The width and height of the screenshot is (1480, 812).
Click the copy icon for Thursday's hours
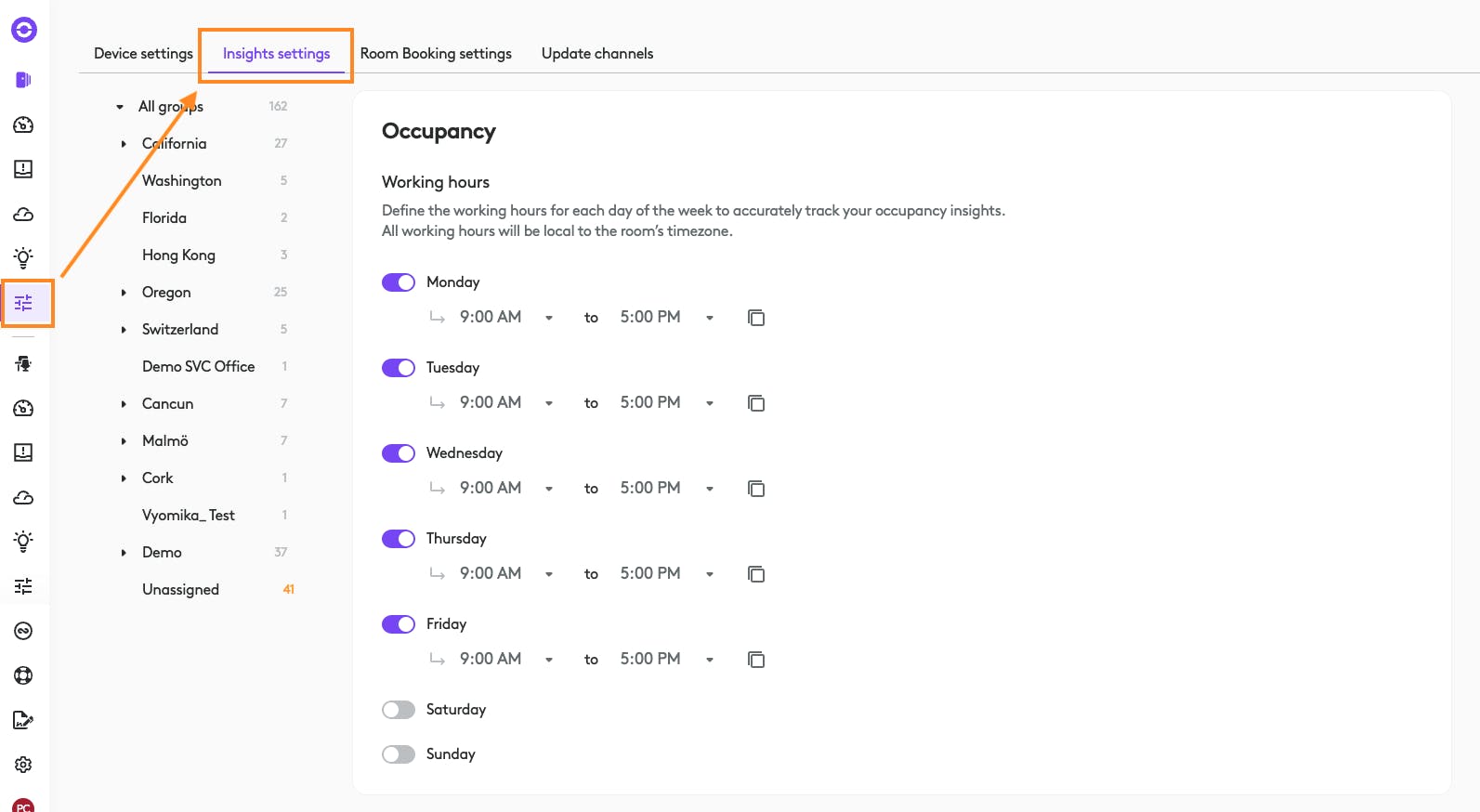756,574
